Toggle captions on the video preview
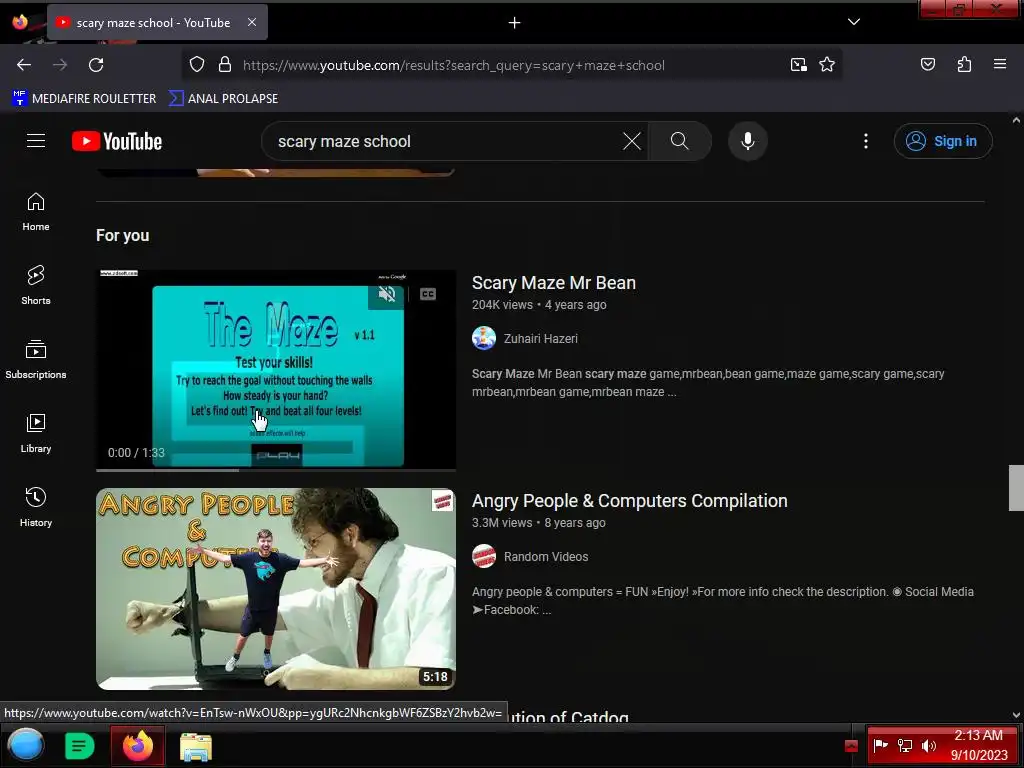Viewport: 1024px width, 768px height. click(428, 294)
